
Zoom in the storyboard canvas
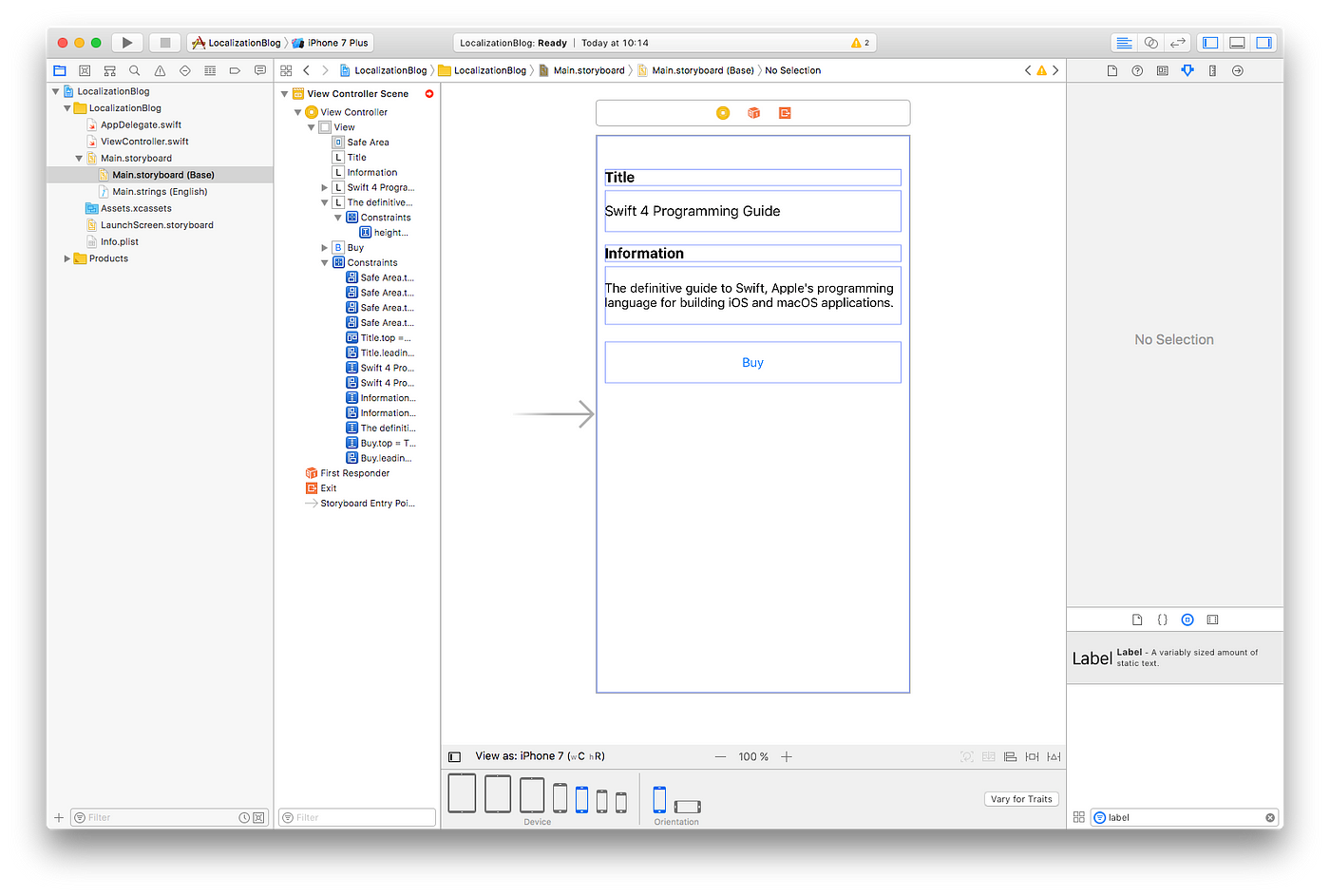(x=787, y=757)
